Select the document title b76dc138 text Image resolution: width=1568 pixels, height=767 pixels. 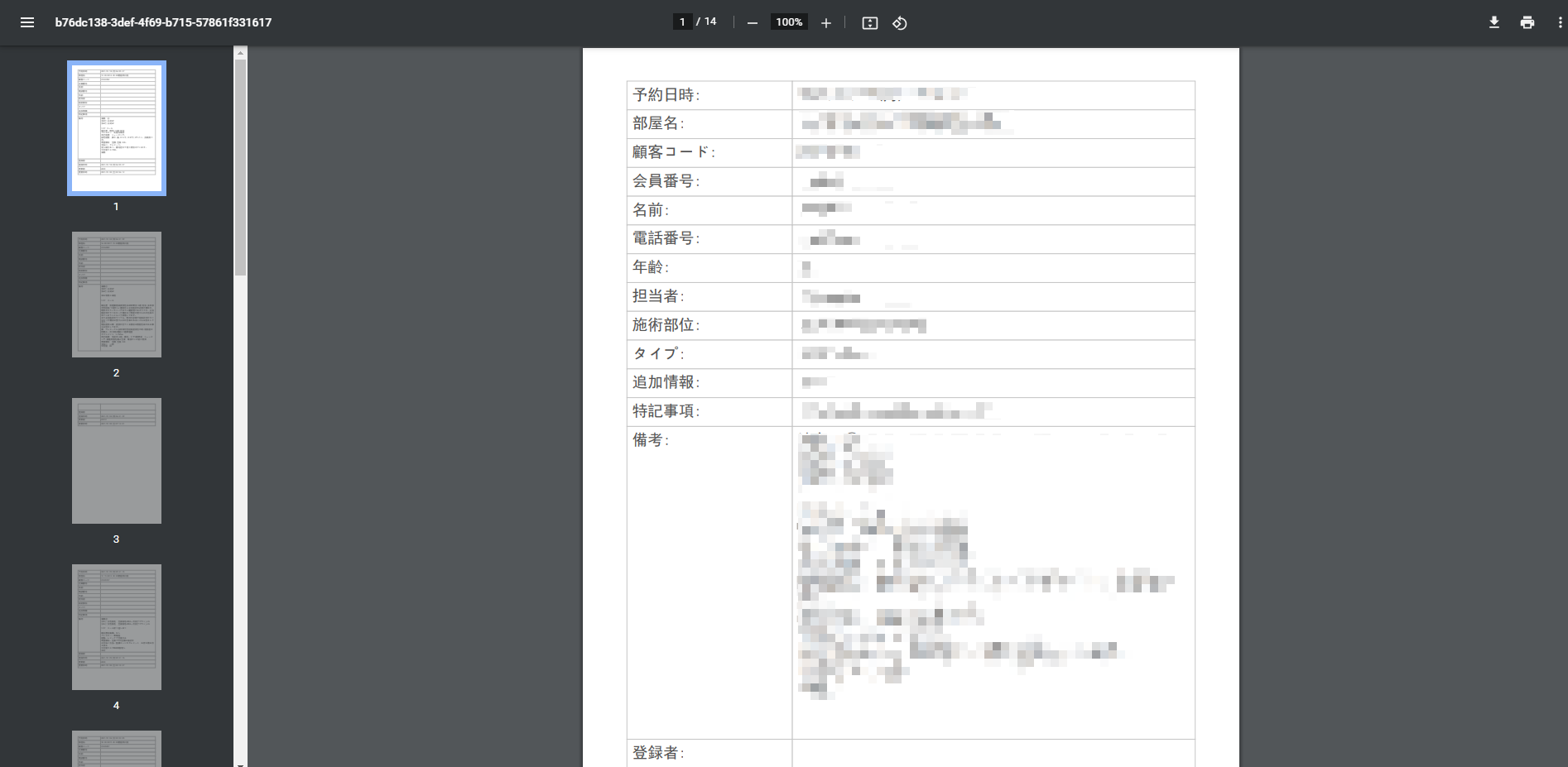[x=163, y=22]
